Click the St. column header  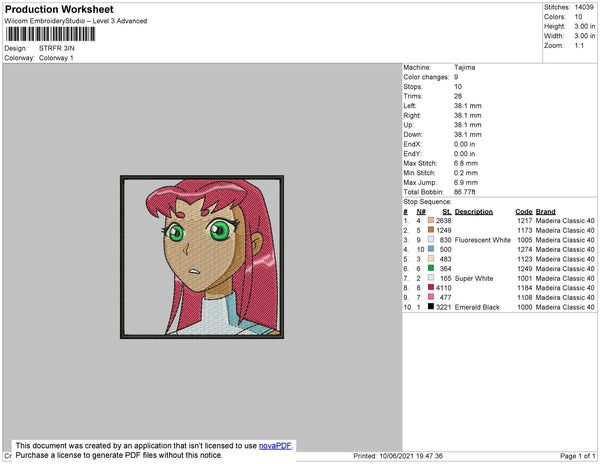[x=447, y=212]
